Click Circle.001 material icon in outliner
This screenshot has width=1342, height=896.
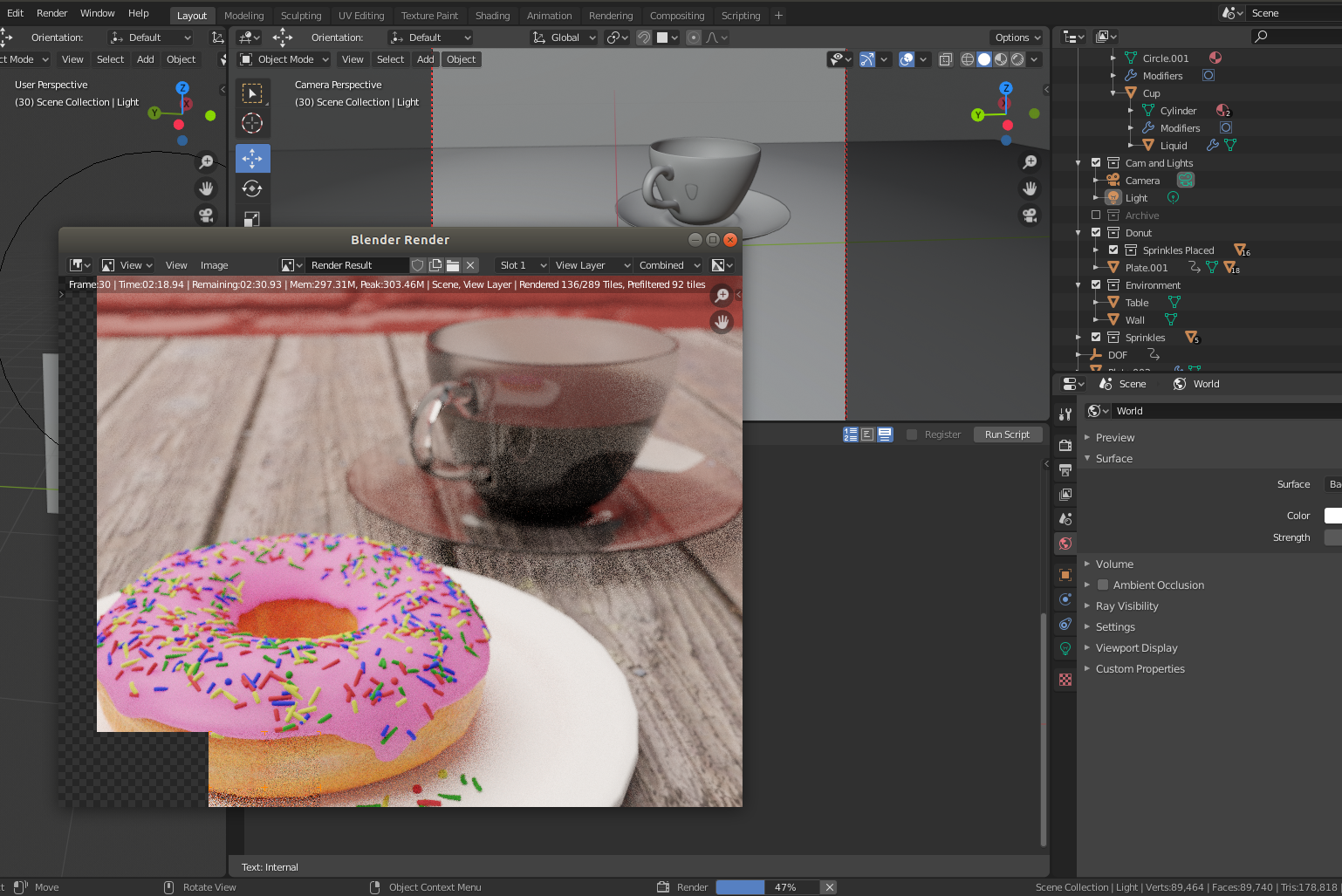pyautogui.click(x=1215, y=58)
